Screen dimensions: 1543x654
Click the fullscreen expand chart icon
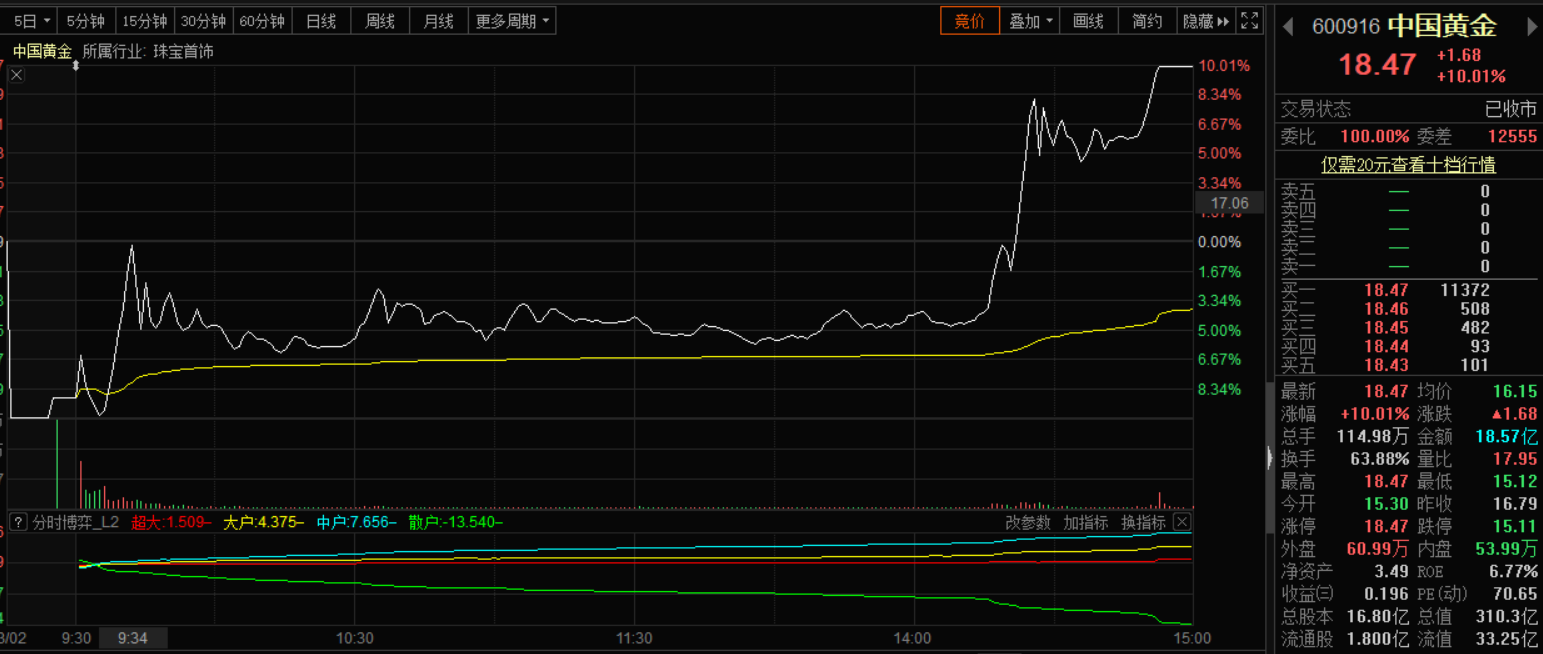[x=1250, y=21]
